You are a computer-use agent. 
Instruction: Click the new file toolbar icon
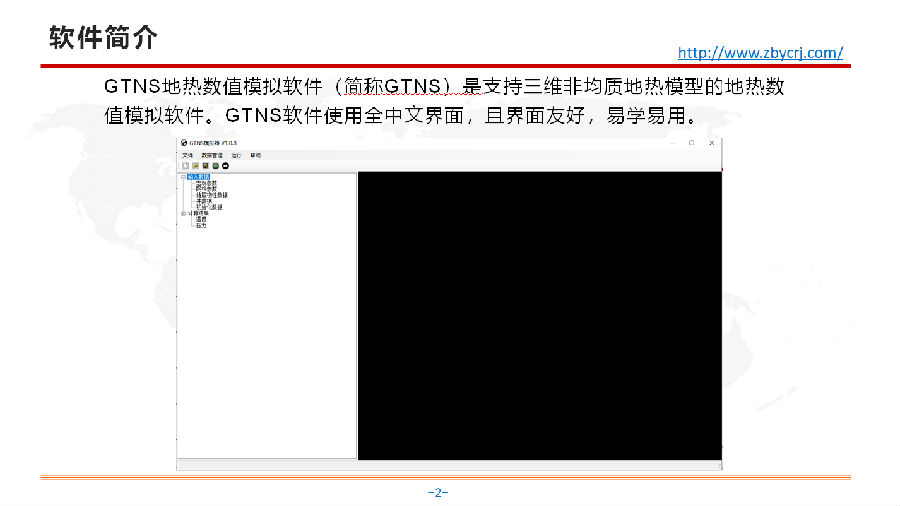(185, 165)
